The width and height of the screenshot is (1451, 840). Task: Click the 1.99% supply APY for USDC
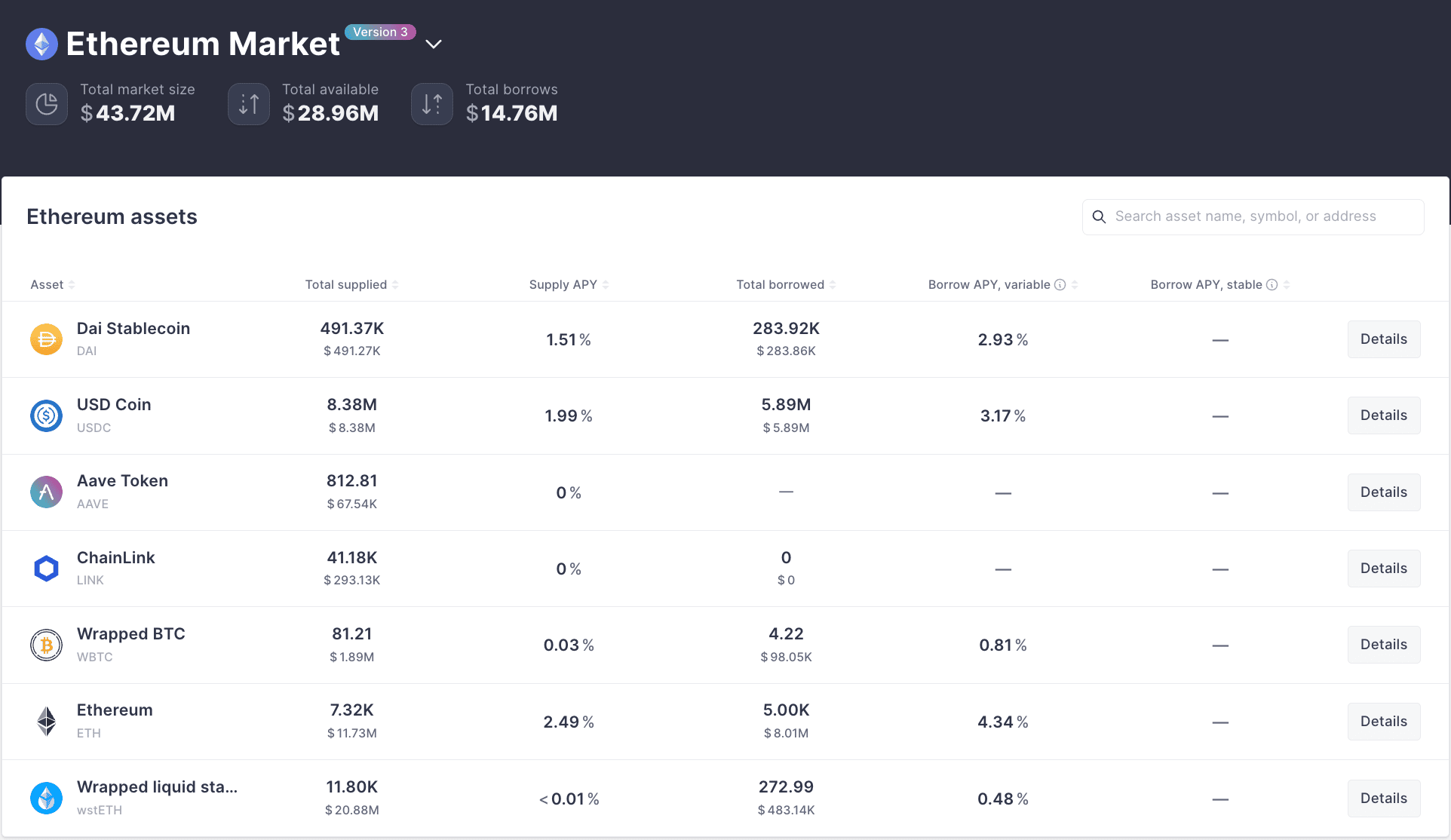pos(569,416)
